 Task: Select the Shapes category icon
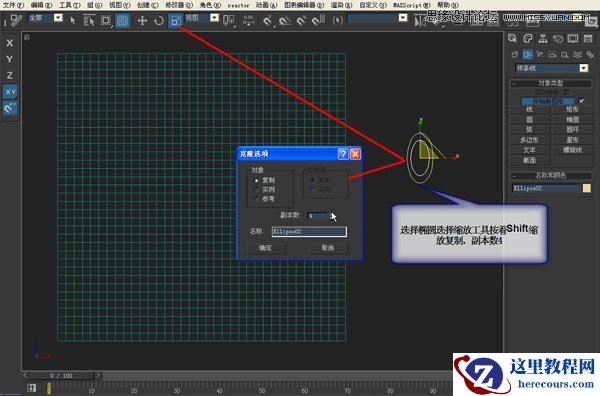527,55
